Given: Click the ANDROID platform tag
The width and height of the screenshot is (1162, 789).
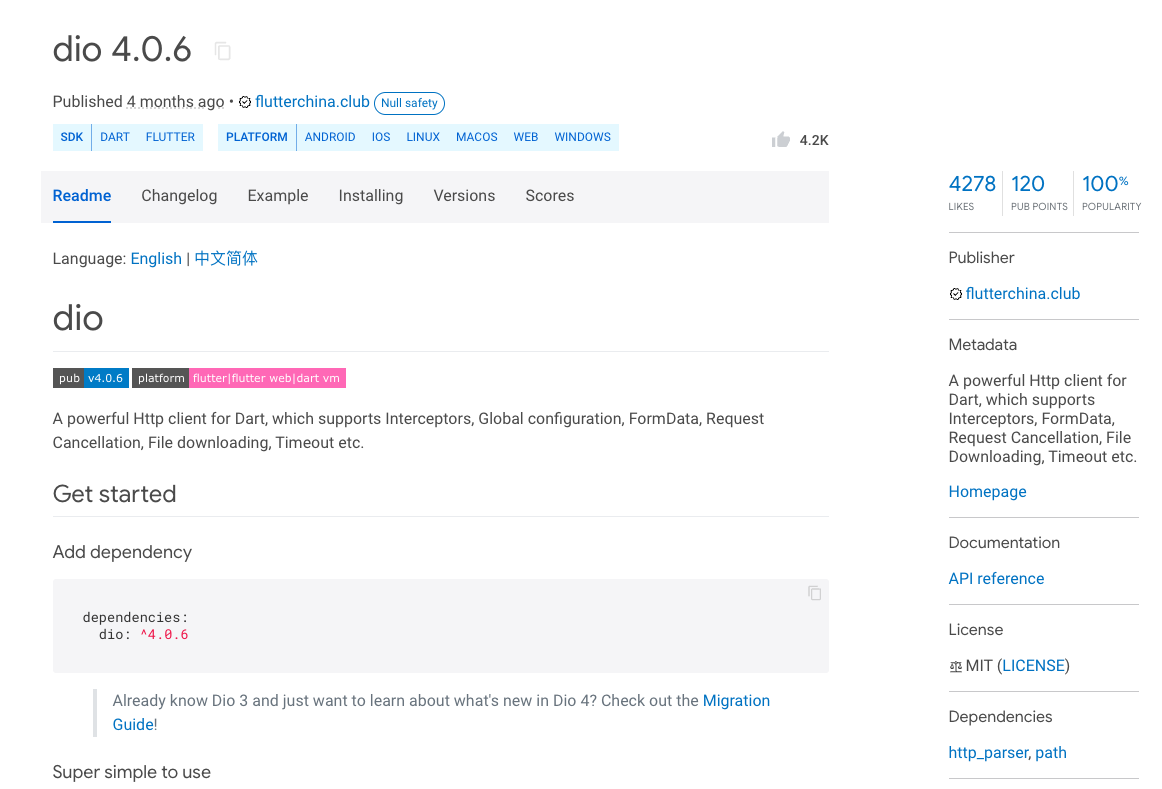Looking at the screenshot, I should tap(330, 137).
